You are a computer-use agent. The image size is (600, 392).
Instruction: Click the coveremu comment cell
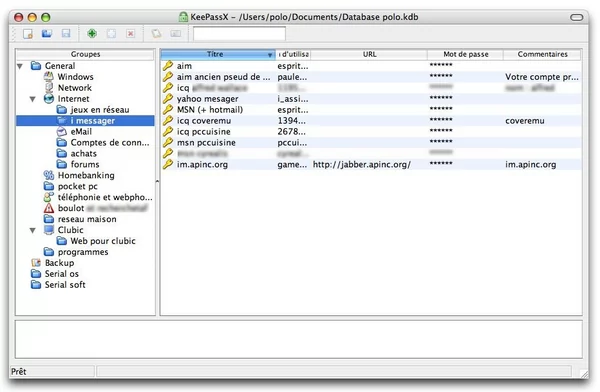point(525,121)
